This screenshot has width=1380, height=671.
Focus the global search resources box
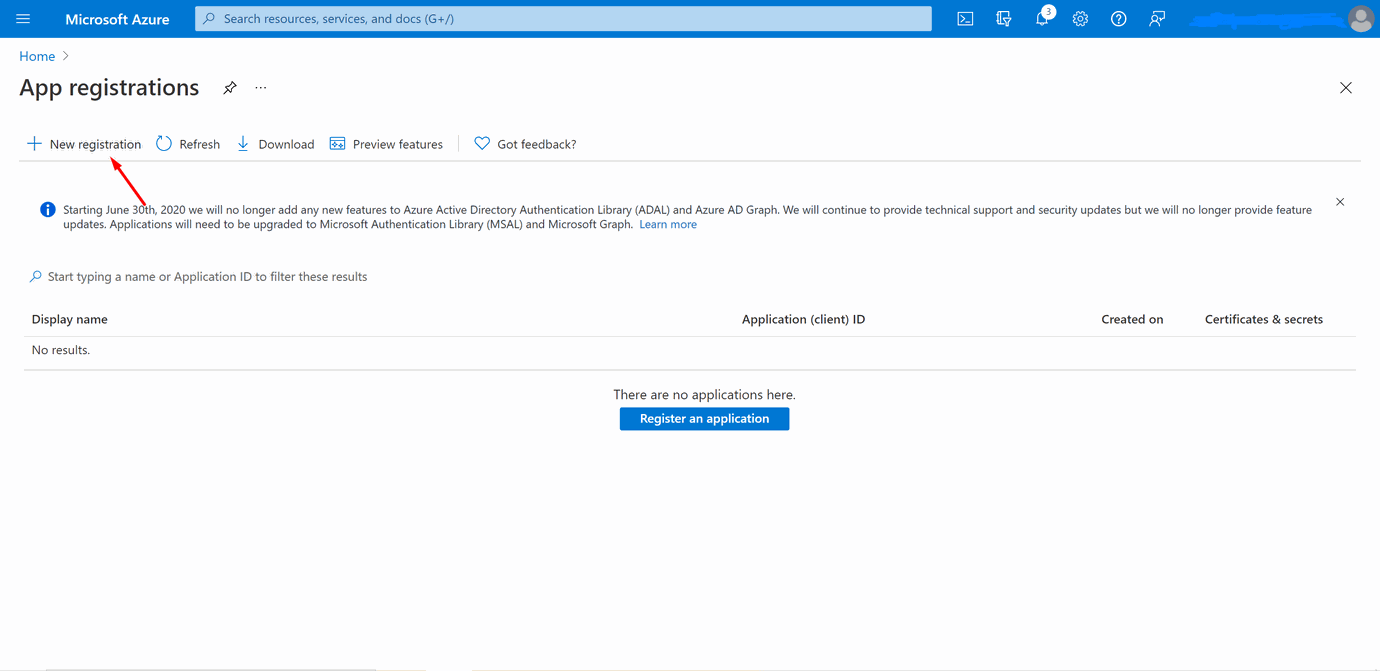click(563, 19)
